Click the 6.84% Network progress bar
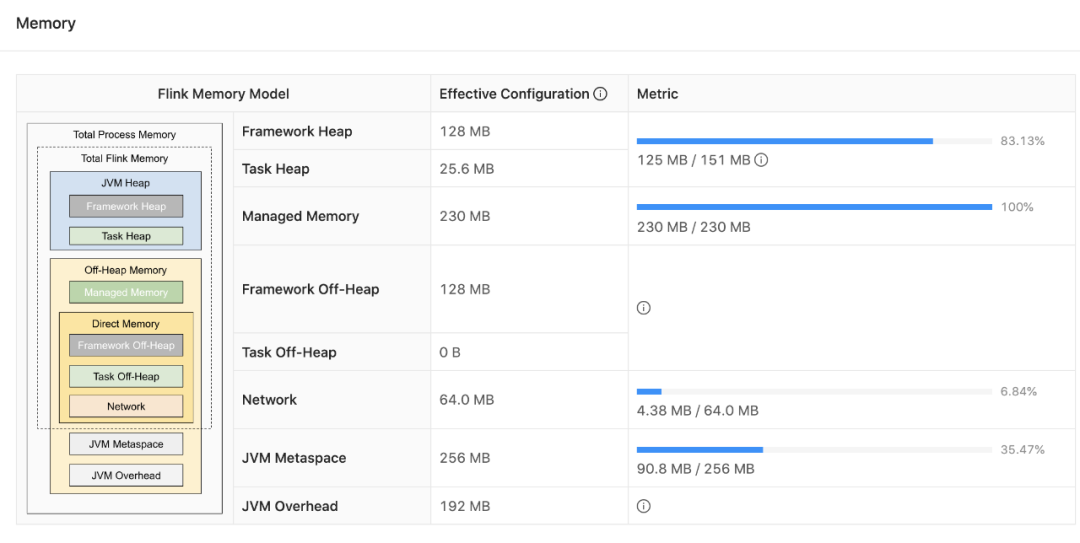 pos(814,391)
